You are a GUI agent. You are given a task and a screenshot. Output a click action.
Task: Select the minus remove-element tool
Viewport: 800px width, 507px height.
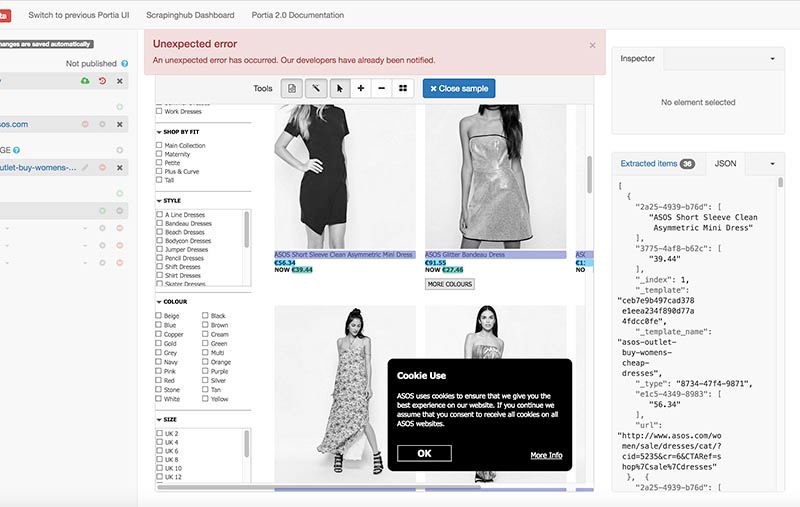click(x=382, y=88)
